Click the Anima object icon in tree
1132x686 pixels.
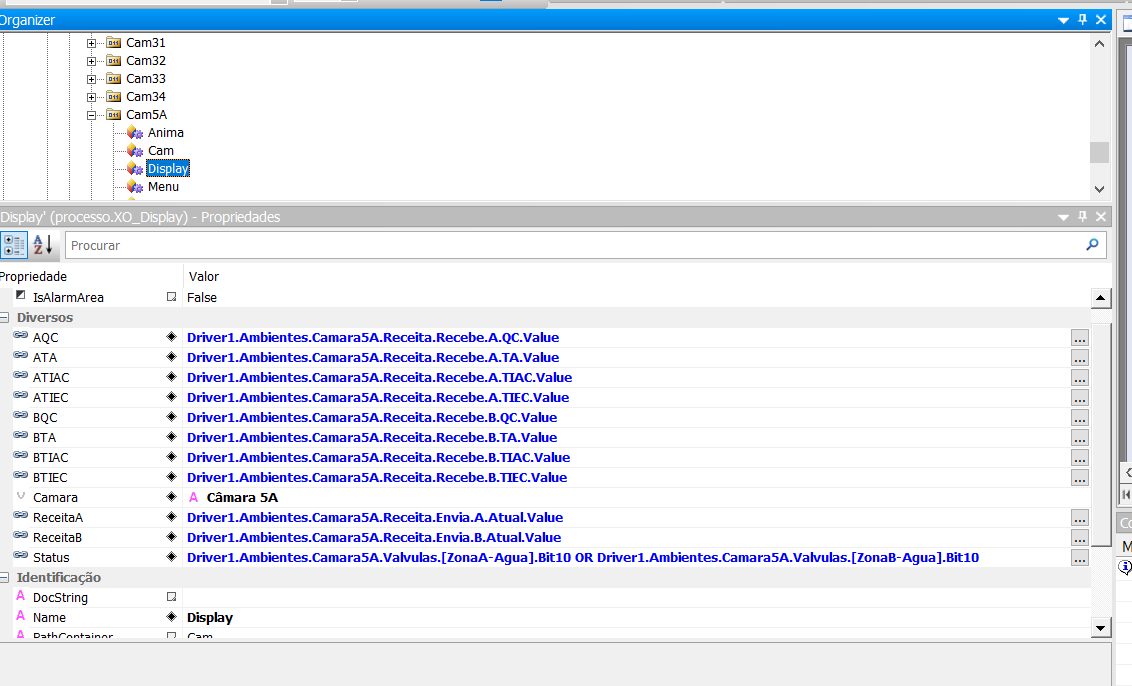135,133
